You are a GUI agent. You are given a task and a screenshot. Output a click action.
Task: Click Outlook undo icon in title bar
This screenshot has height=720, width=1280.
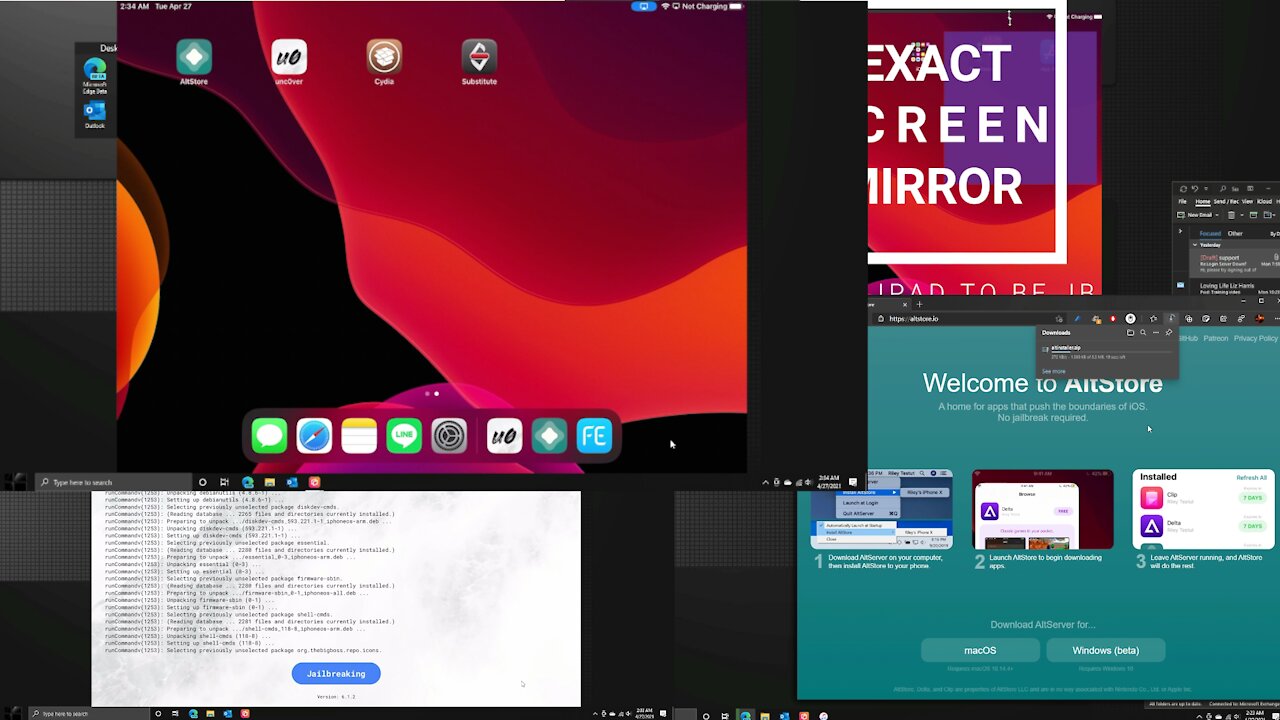(x=1195, y=188)
